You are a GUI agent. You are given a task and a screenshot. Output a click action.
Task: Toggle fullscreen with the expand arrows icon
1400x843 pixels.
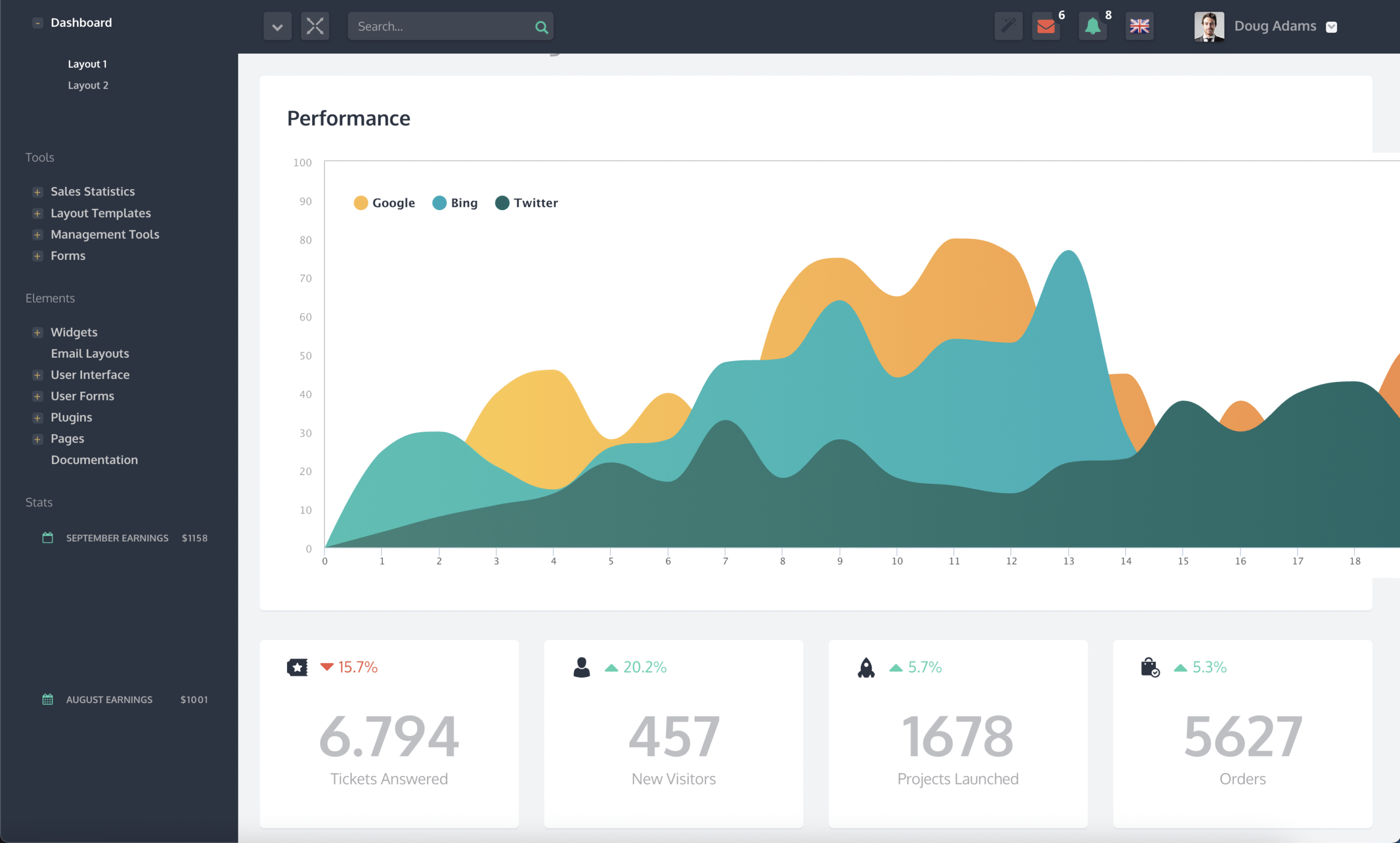[315, 26]
